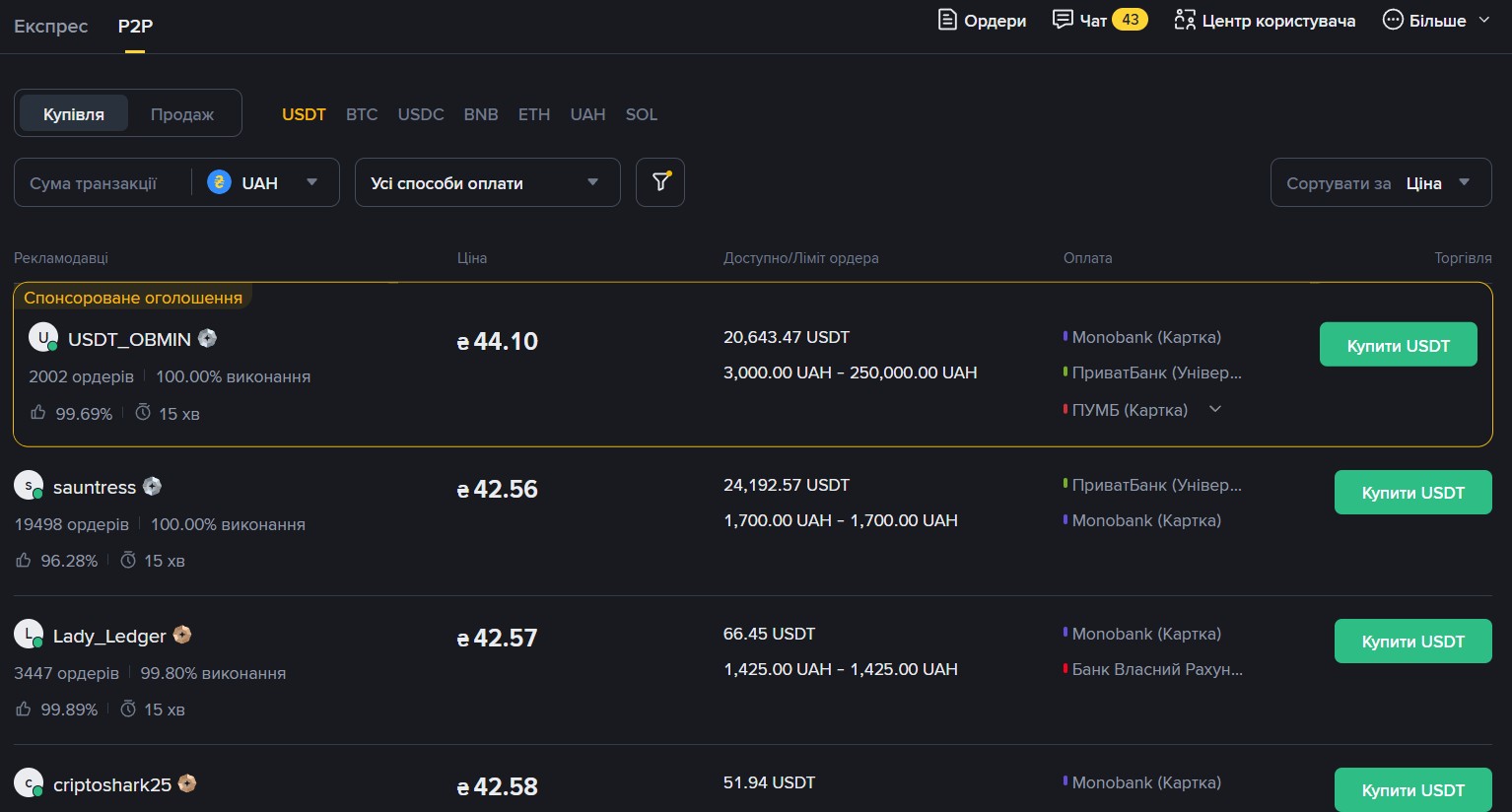The image size is (1512, 812).
Task: Click the filter funnel icon
Action: point(660,182)
